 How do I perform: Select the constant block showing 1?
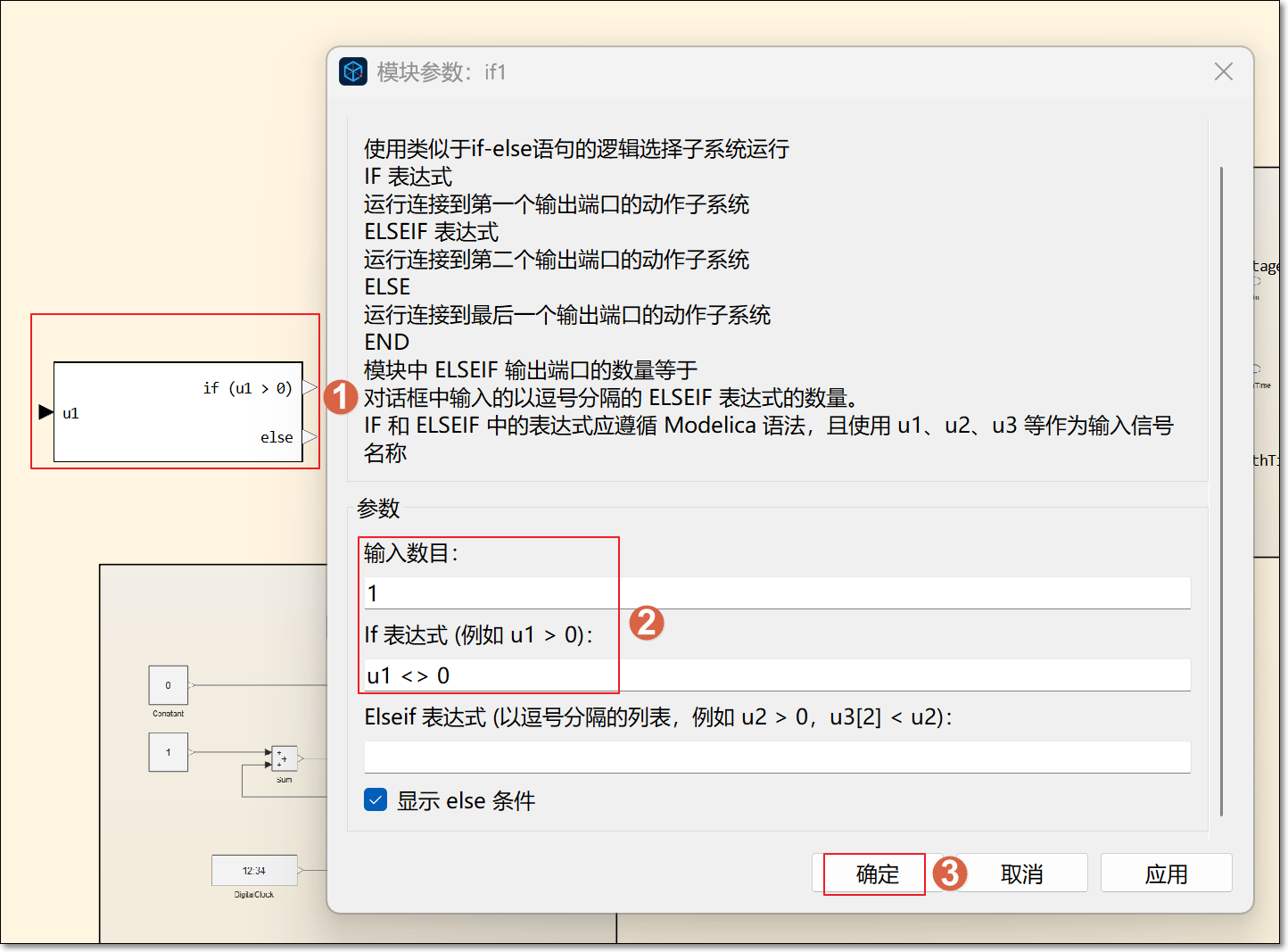(168, 752)
